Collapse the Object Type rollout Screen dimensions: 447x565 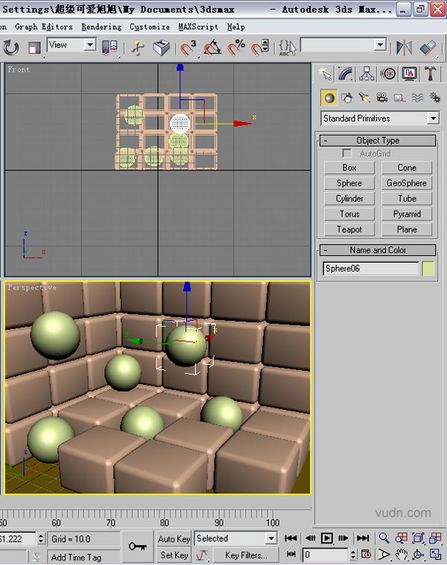tap(377, 141)
